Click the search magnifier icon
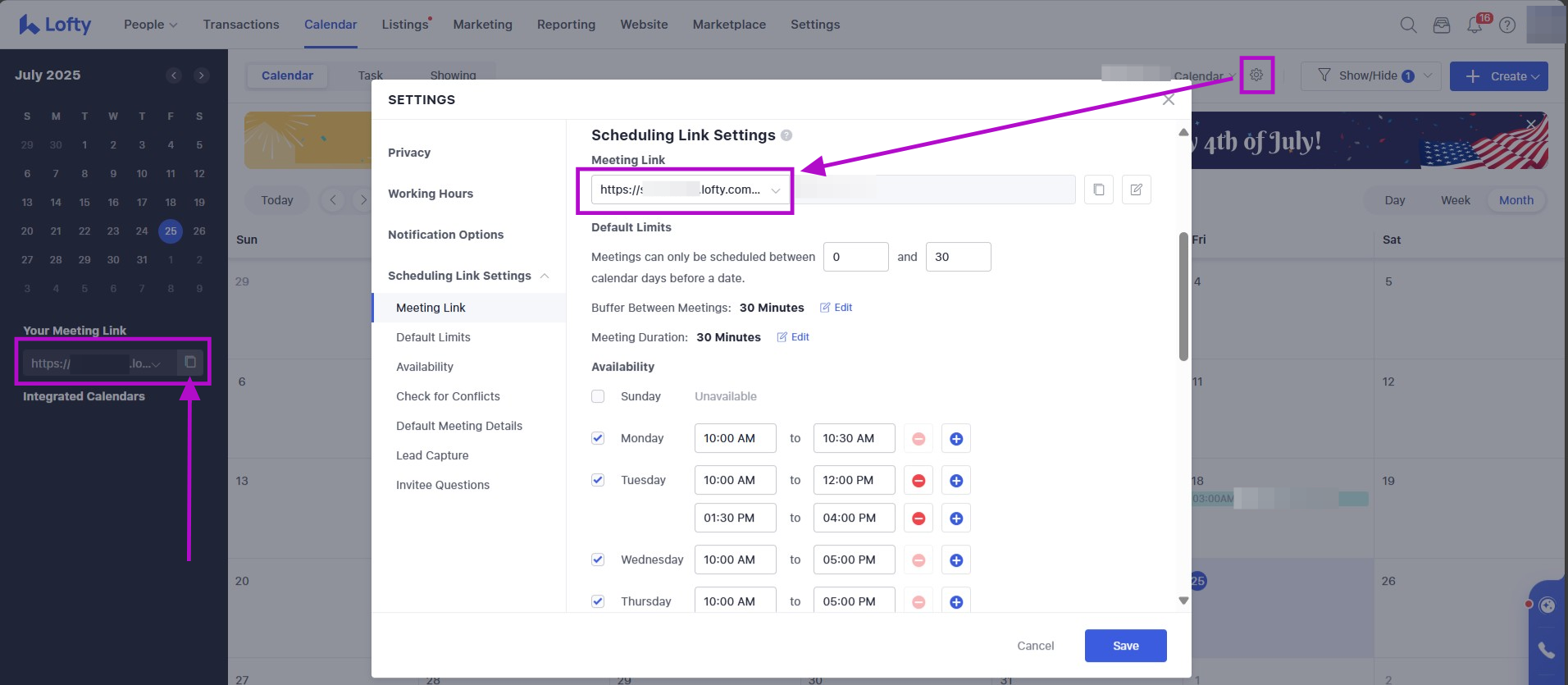 point(1408,25)
